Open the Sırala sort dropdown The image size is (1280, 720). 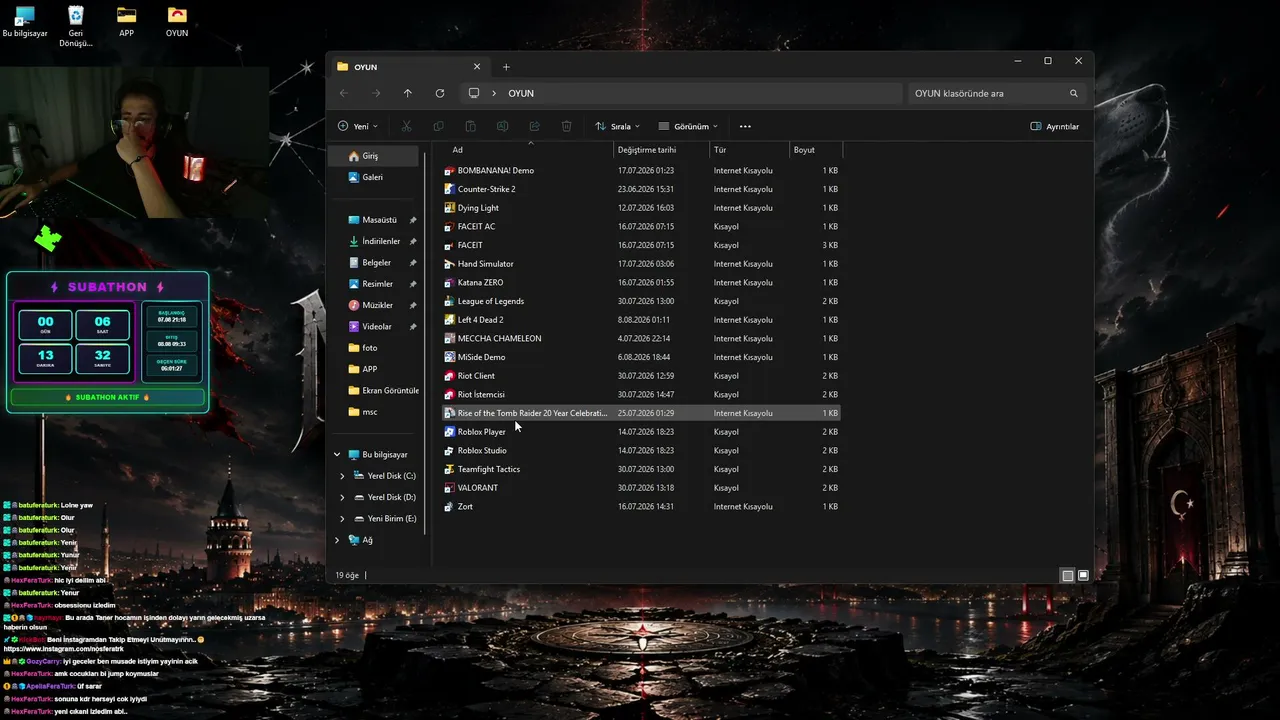[x=617, y=126]
